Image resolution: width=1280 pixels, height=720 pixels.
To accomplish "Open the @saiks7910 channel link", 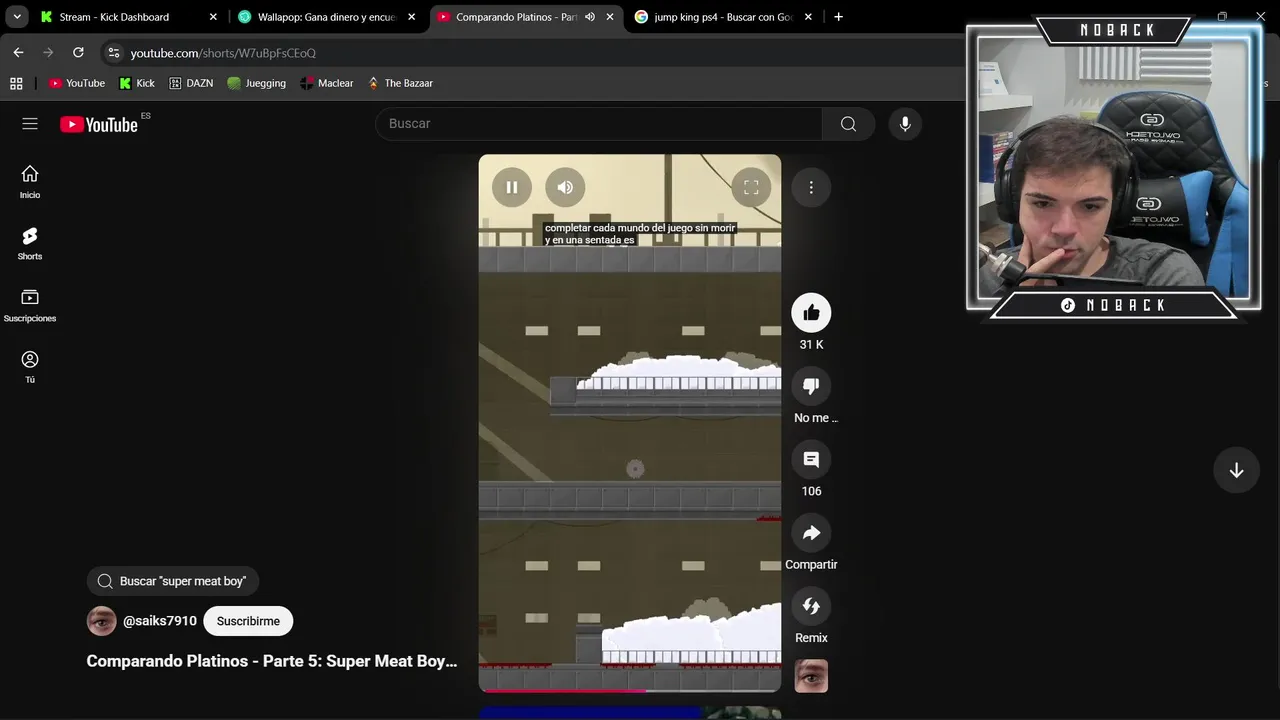I will [x=160, y=621].
